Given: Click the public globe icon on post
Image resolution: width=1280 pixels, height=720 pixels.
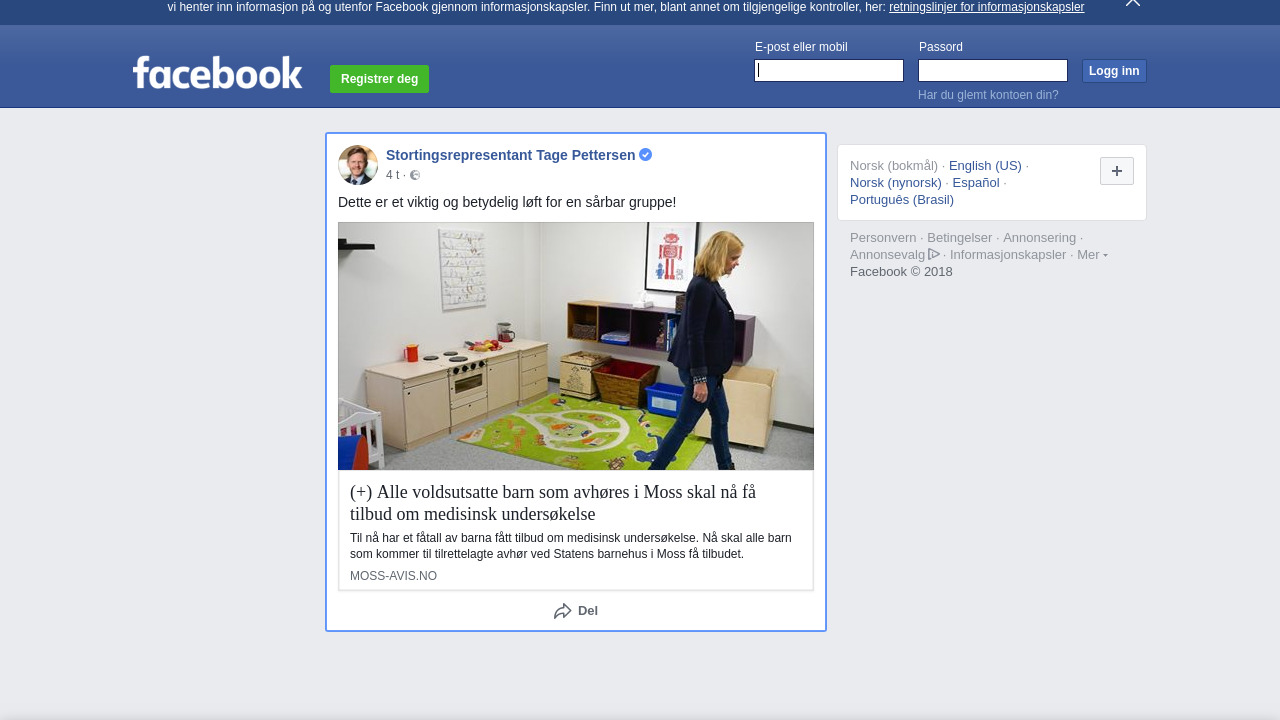Looking at the screenshot, I should (415, 176).
